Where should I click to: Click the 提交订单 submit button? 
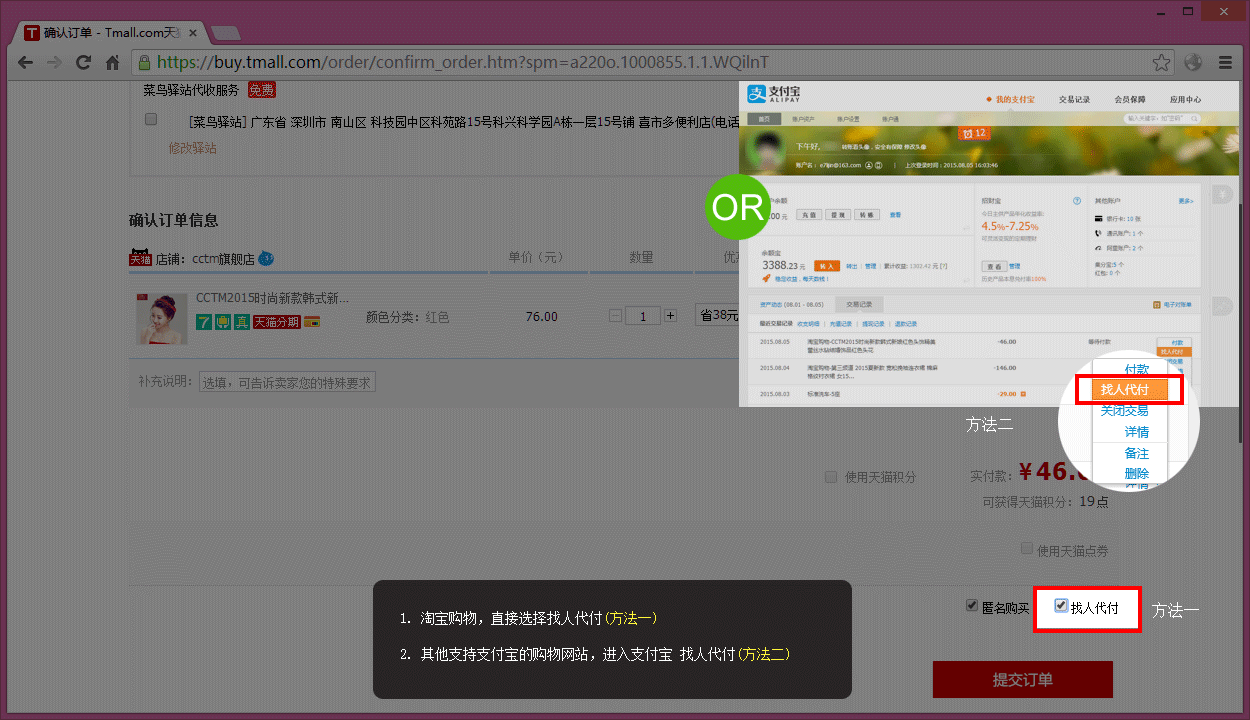[1023, 680]
